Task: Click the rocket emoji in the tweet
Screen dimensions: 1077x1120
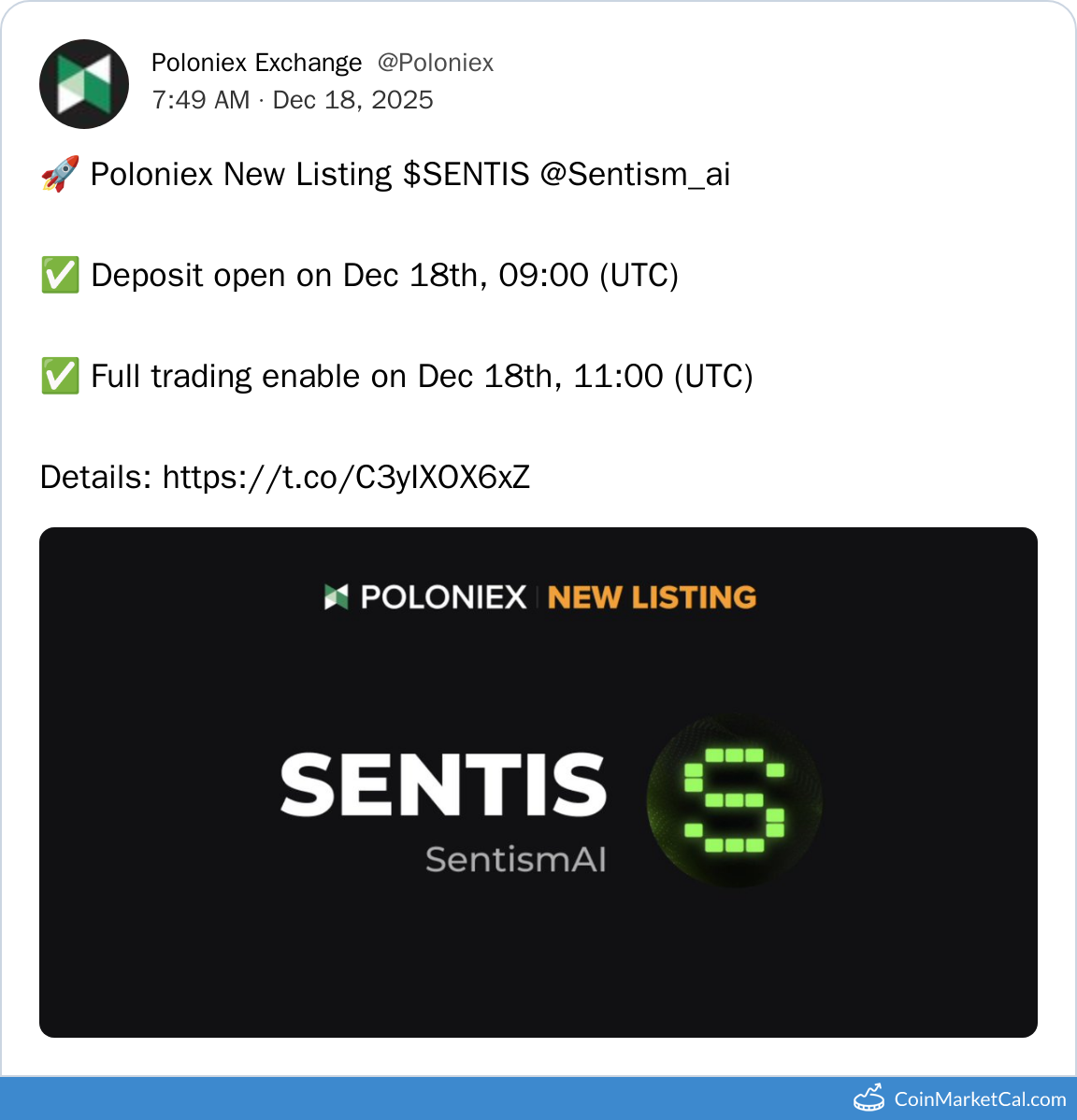Action: (60, 174)
